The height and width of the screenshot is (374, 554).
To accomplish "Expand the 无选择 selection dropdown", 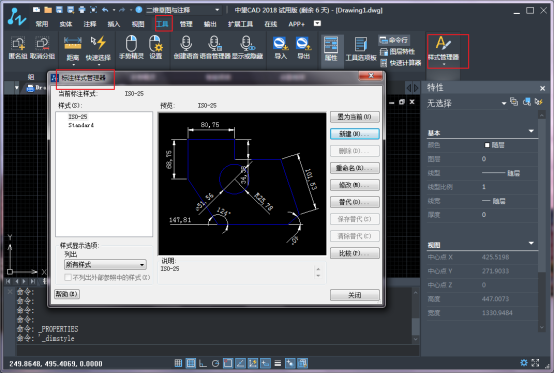I will pos(504,103).
